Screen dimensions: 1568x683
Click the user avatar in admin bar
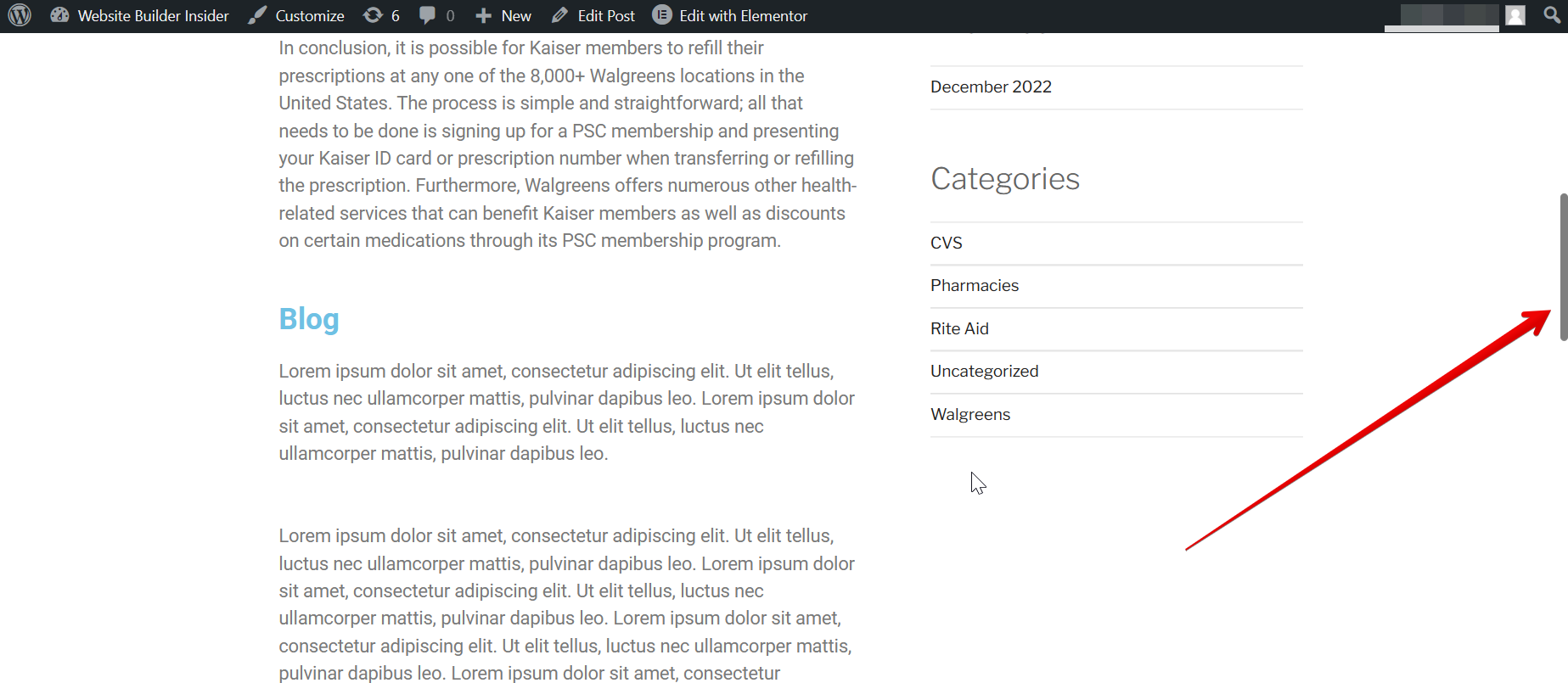[1515, 15]
